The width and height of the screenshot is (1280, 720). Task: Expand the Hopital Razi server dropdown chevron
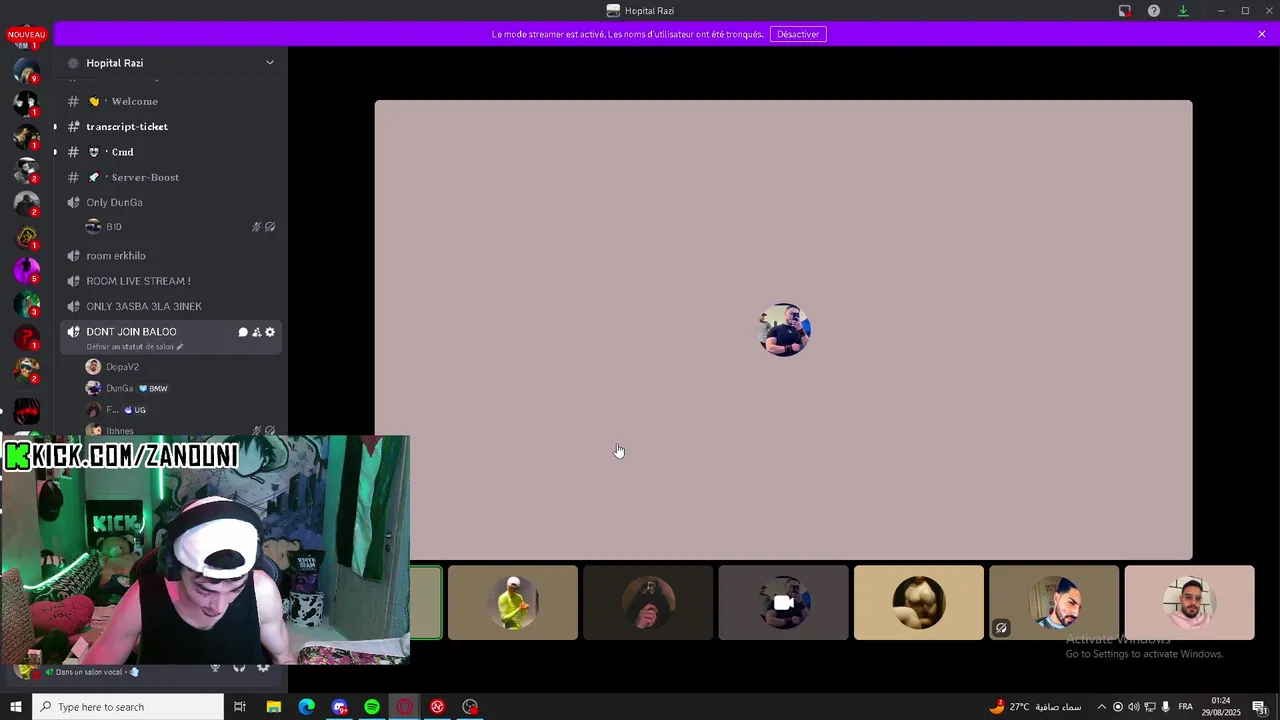point(269,63)
